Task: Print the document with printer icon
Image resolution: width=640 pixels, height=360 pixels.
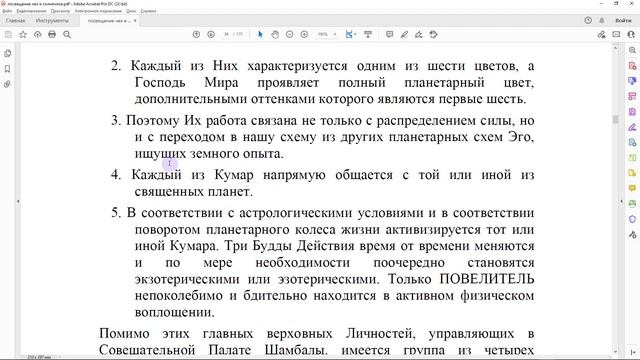Action: pyautogui.click(x=52, y=35)
